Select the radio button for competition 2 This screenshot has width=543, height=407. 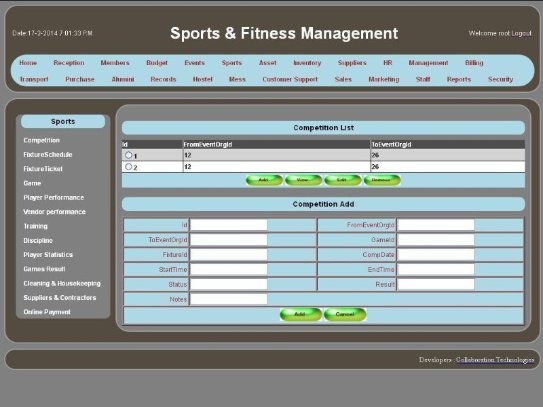pyautogui.click(x=128, y=167)
